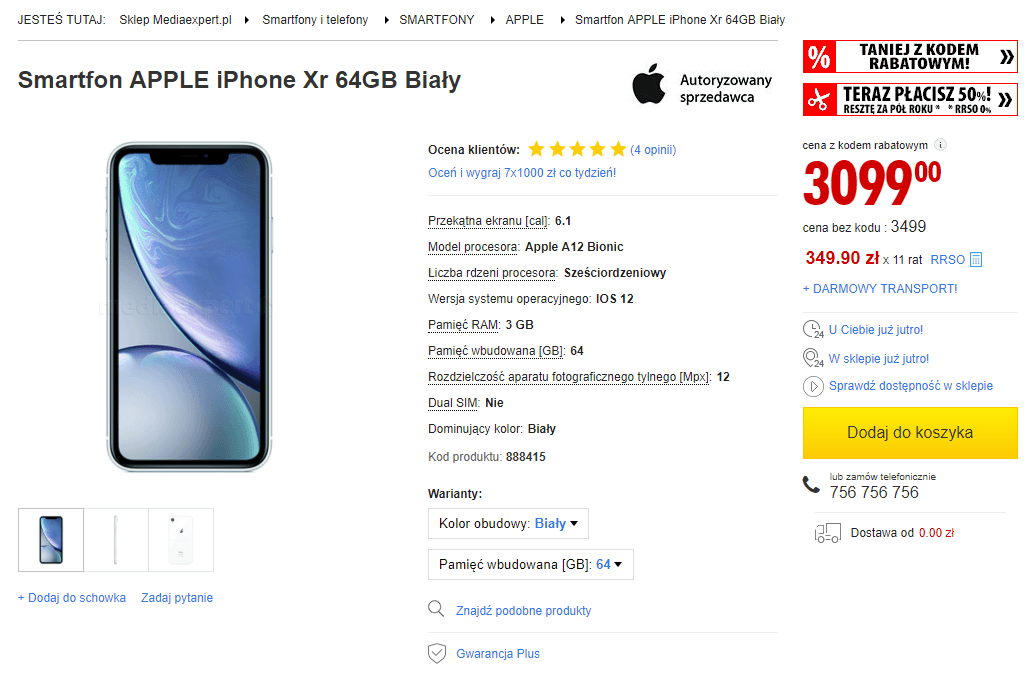Click Dodaj do schowka link

(72, 598)
